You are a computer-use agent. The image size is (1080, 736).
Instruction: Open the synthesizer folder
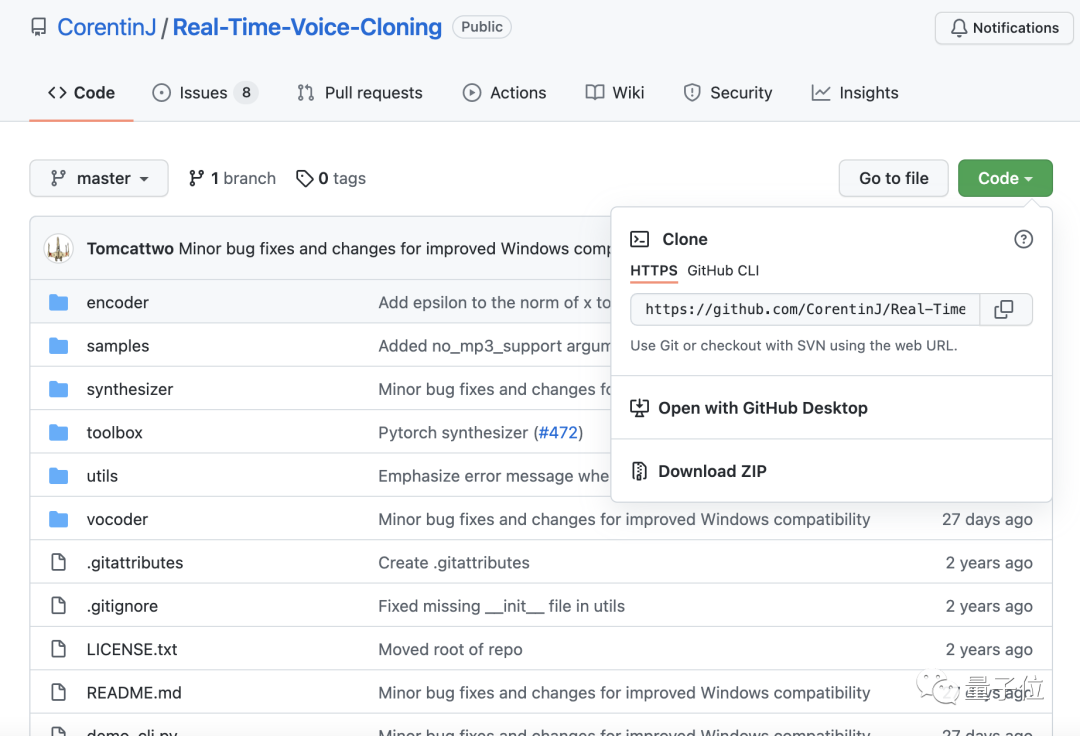click(x=129, y=389)
